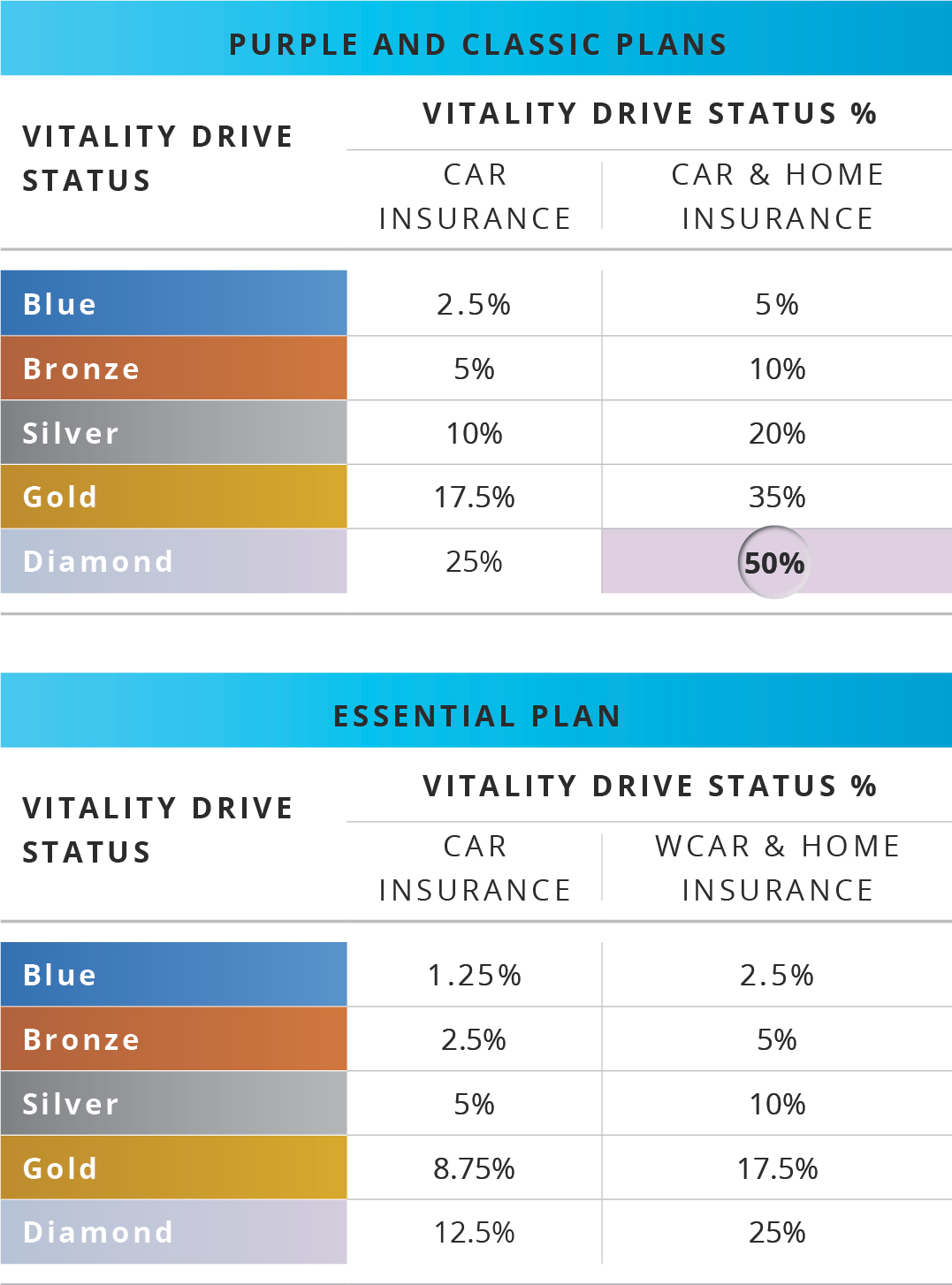The height and width of the screenshot is (1285, 952).
Task: Select the Diamond status in Essential Plan table
Action: 173,1232
